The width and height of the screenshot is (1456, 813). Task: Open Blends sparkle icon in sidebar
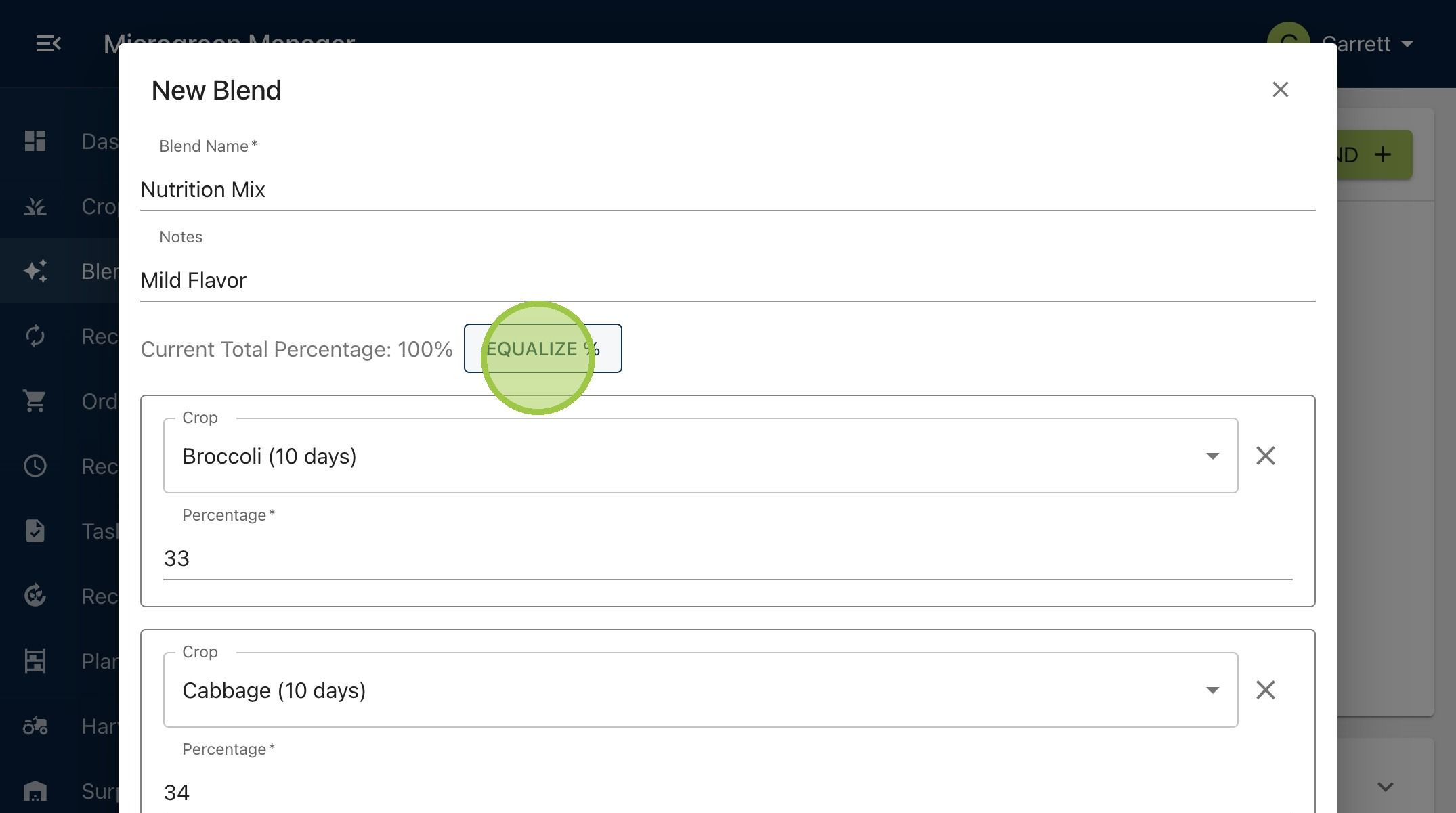click(35, 271)
